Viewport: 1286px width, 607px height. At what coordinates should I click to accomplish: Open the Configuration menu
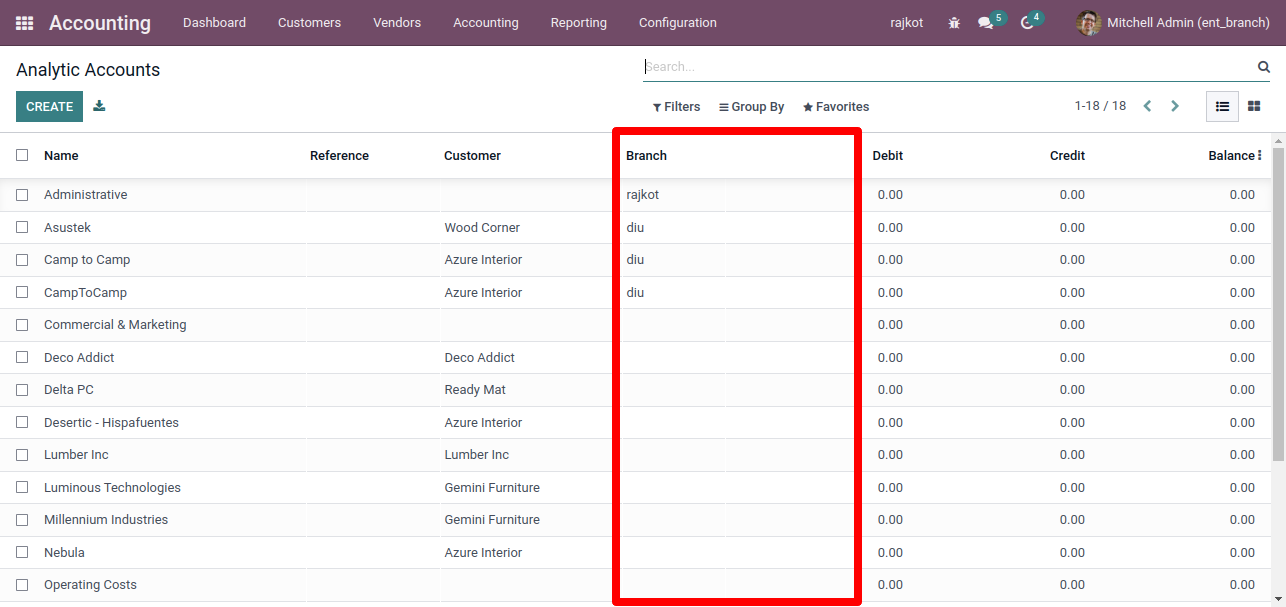[x=678, y=23]
